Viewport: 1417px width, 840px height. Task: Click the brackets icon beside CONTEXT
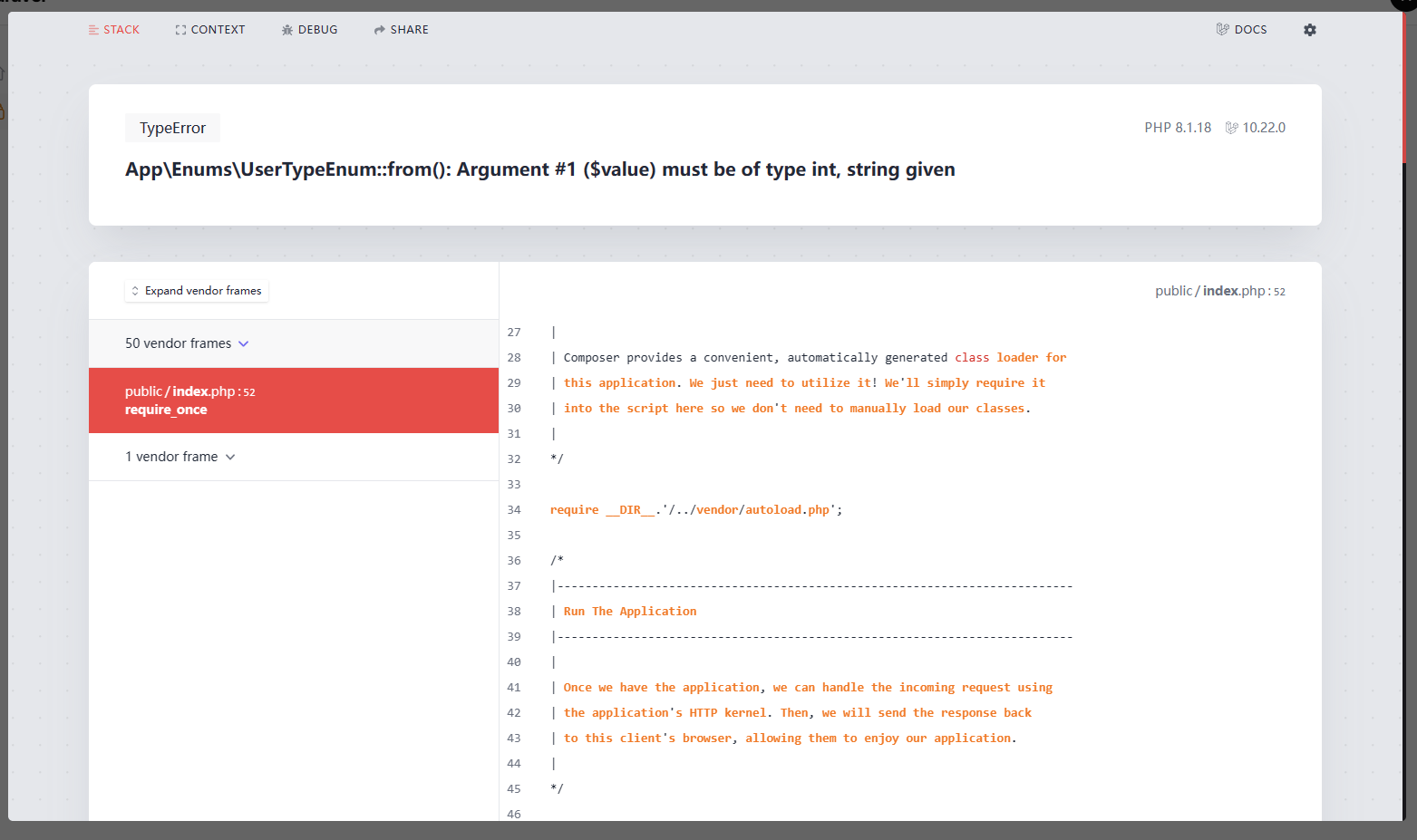pyautogui.click(x=179, y=29)
